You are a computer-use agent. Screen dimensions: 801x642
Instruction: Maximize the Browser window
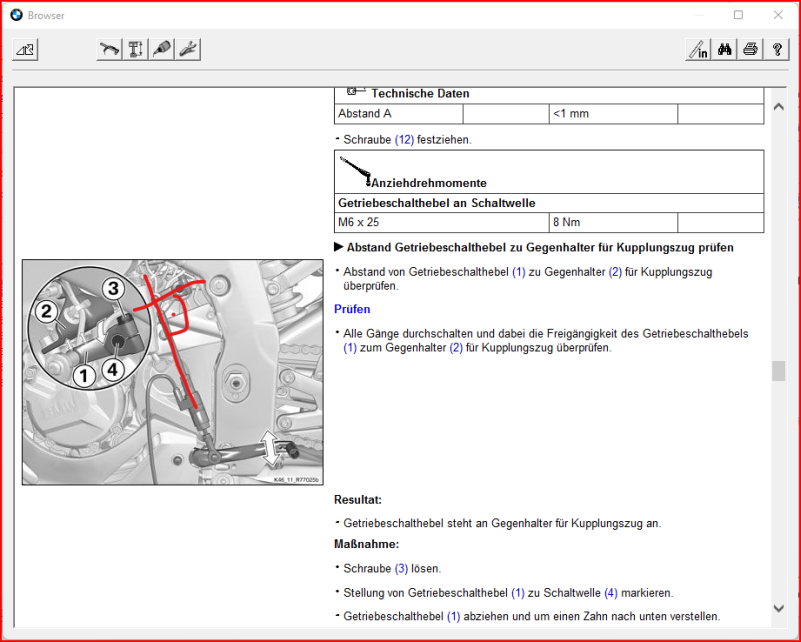pyautogui.click(x=738, y=15)
